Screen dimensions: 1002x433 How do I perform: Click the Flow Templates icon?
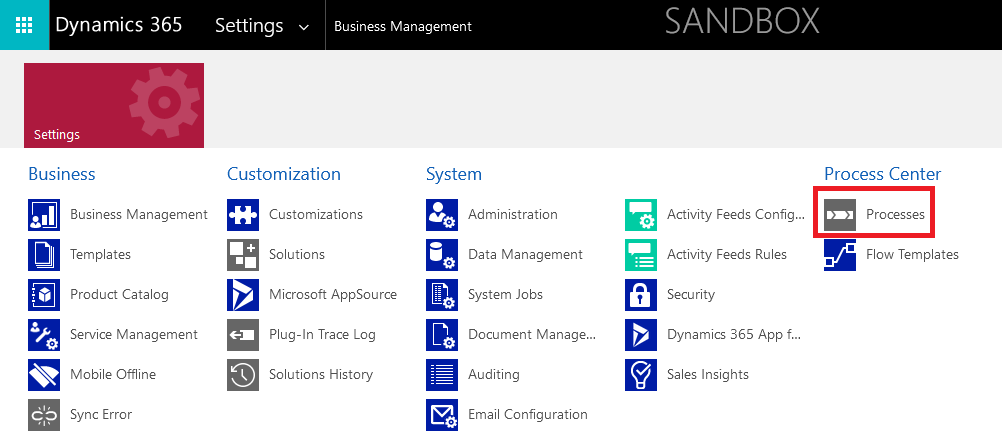(x=840, y=255)
